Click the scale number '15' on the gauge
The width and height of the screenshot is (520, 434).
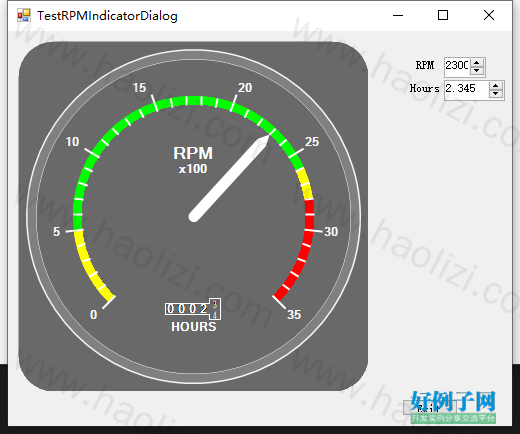[139, 88]
